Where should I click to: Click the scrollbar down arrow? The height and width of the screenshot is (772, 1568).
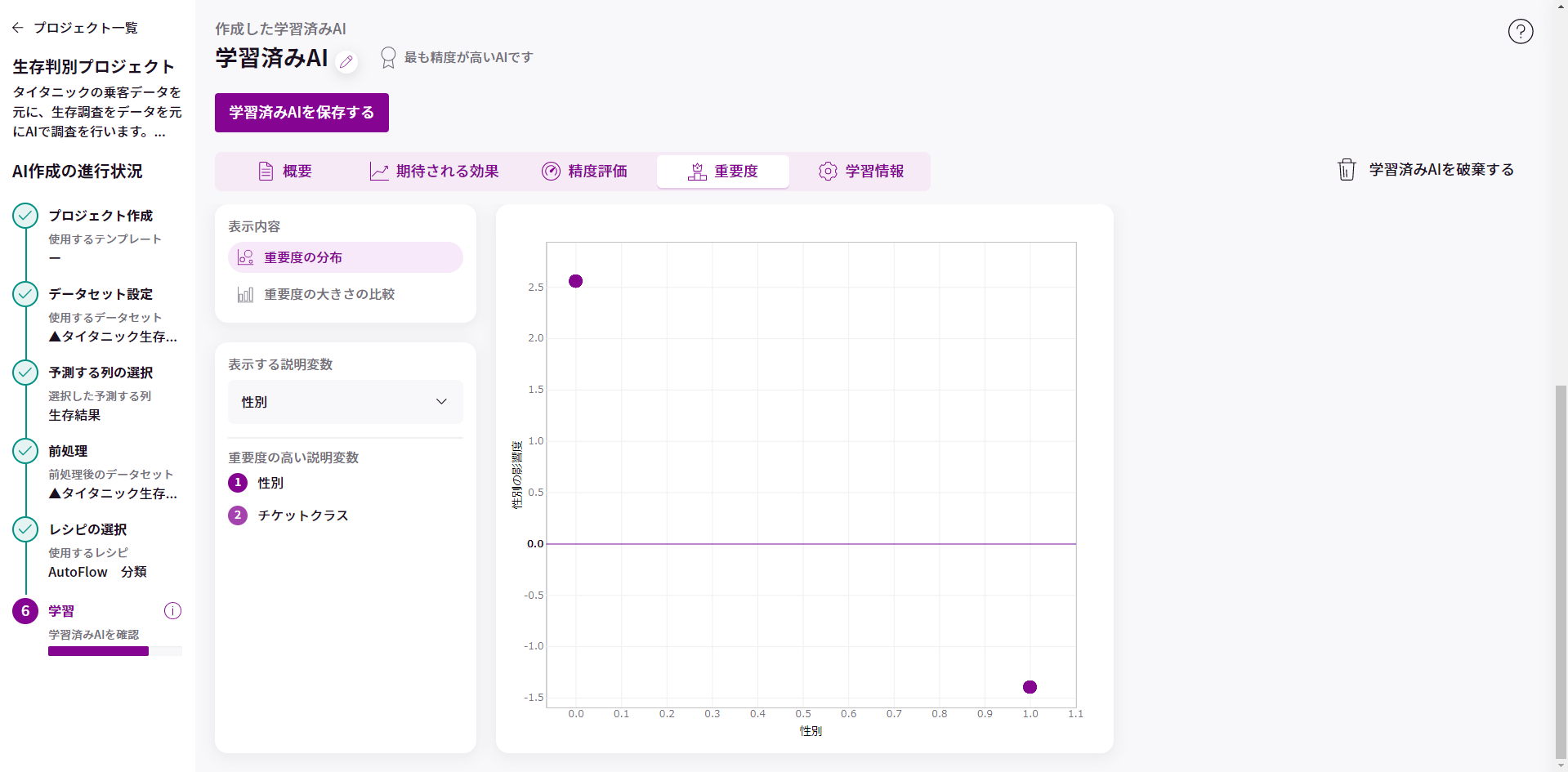pos(1561,765)
